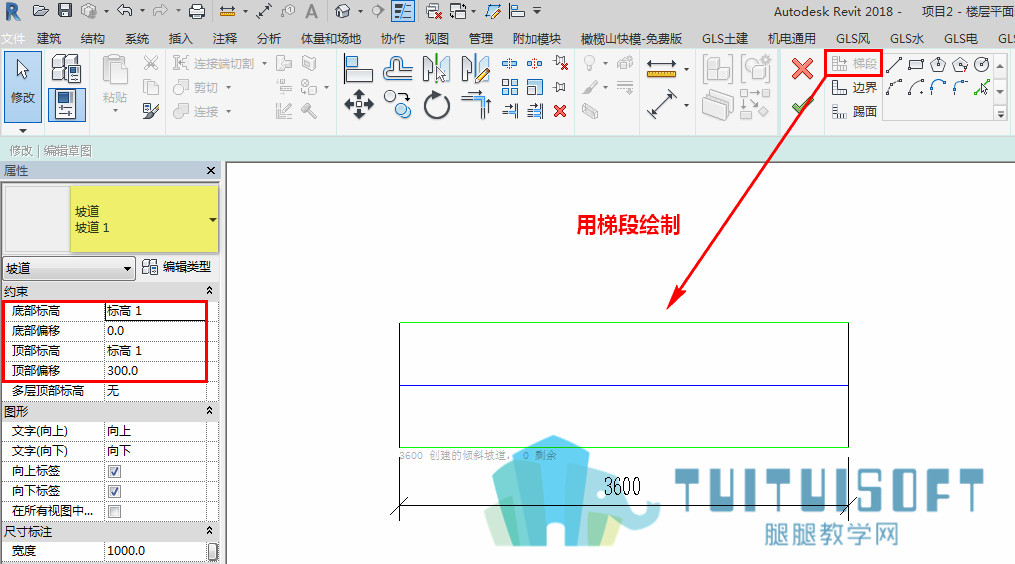
Task: Click the Match Type Properties paintbrush icon
Action: (x=150, y=111)
